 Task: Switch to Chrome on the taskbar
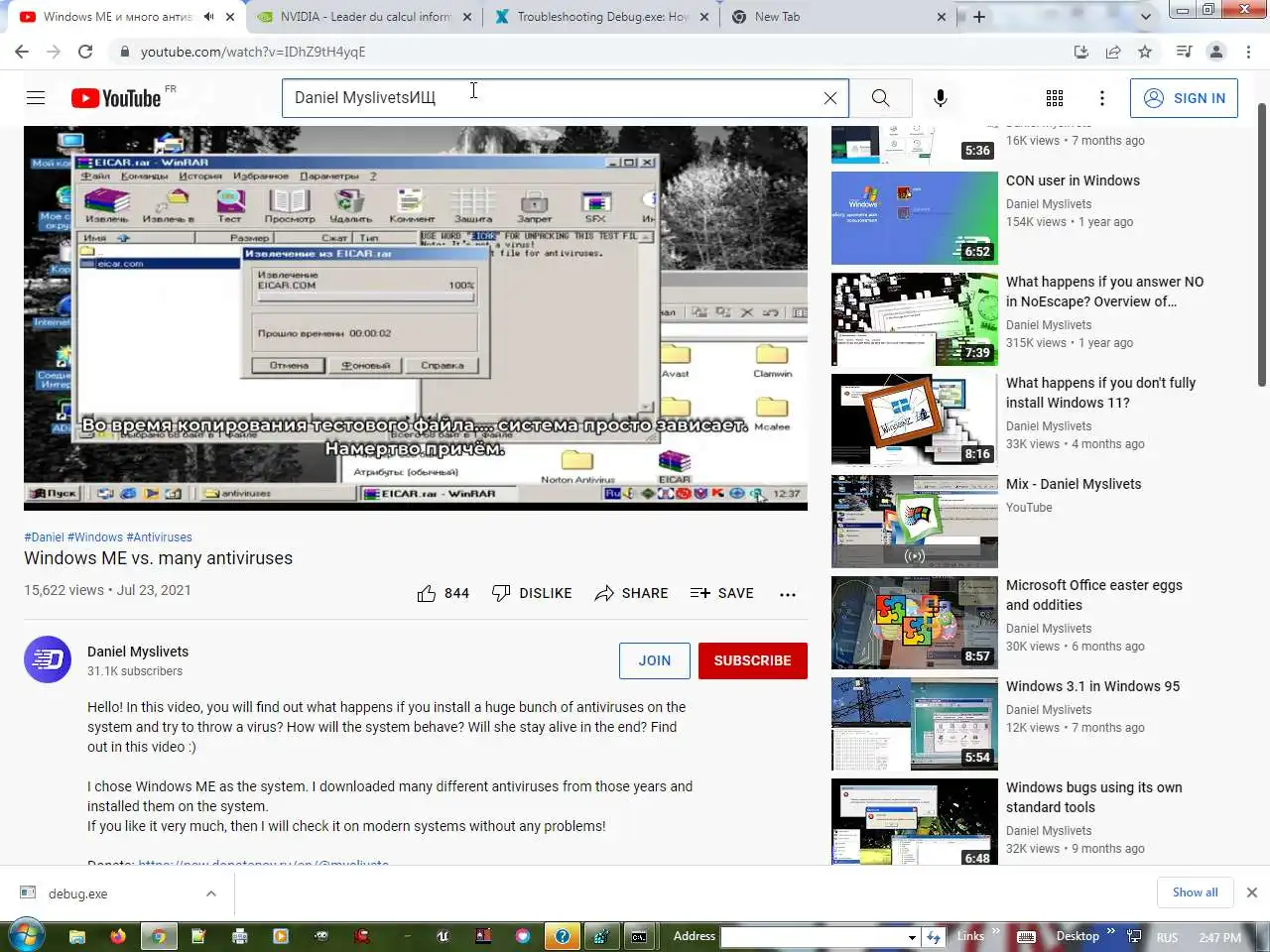158,935
